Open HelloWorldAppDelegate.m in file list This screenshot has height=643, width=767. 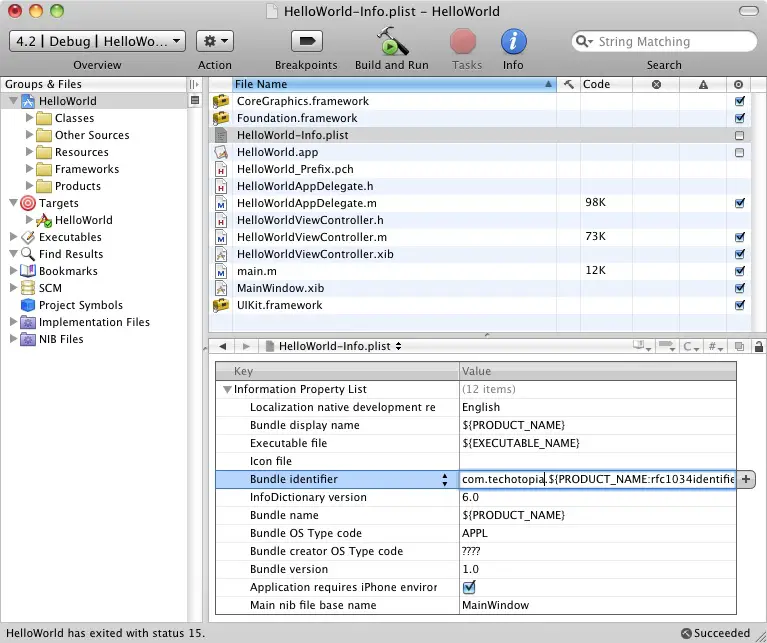click(x=305, y=203)
